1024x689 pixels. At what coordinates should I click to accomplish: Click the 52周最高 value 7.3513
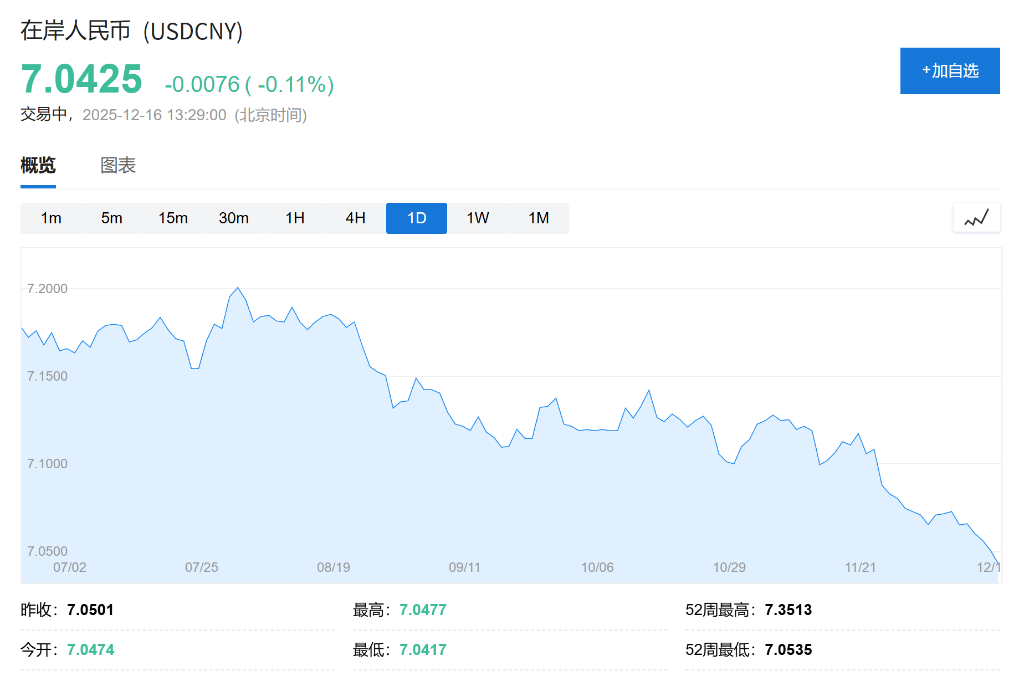[788, 609]
